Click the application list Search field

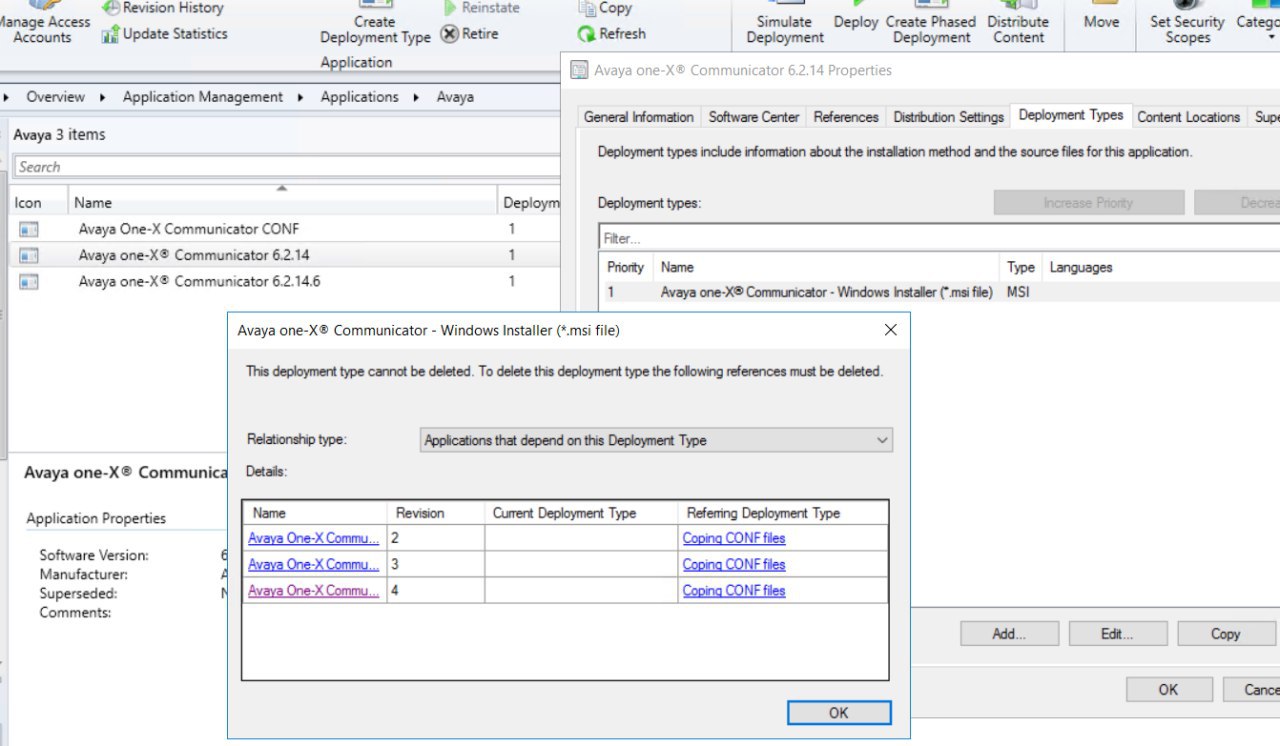click(x=286, y=167)
